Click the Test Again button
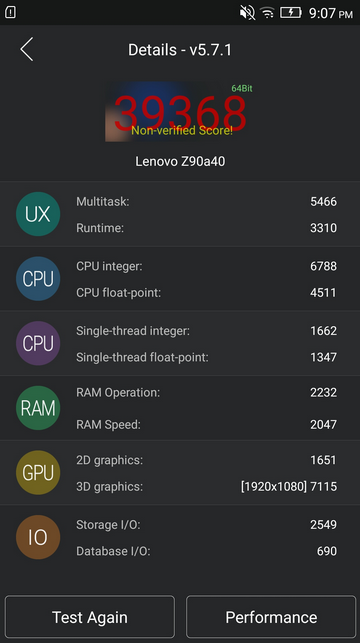Screen dimensions: 360x643 [90, 617]
